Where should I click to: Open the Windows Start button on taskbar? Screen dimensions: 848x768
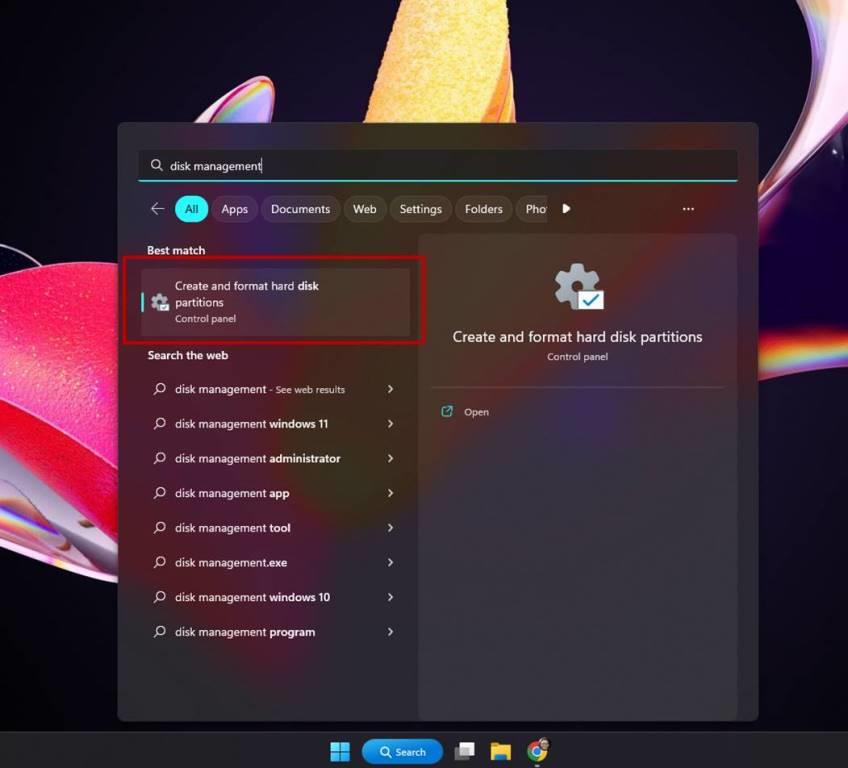(x=340, y=752)
